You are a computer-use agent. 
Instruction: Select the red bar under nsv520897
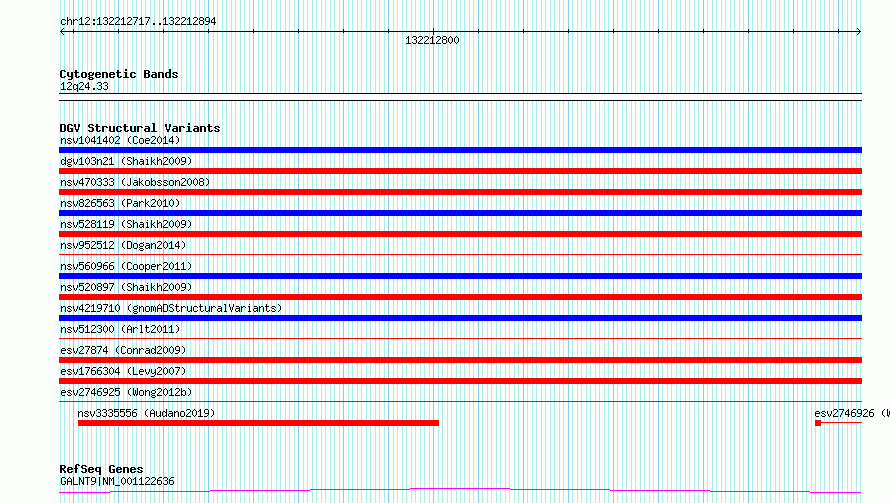460,297
